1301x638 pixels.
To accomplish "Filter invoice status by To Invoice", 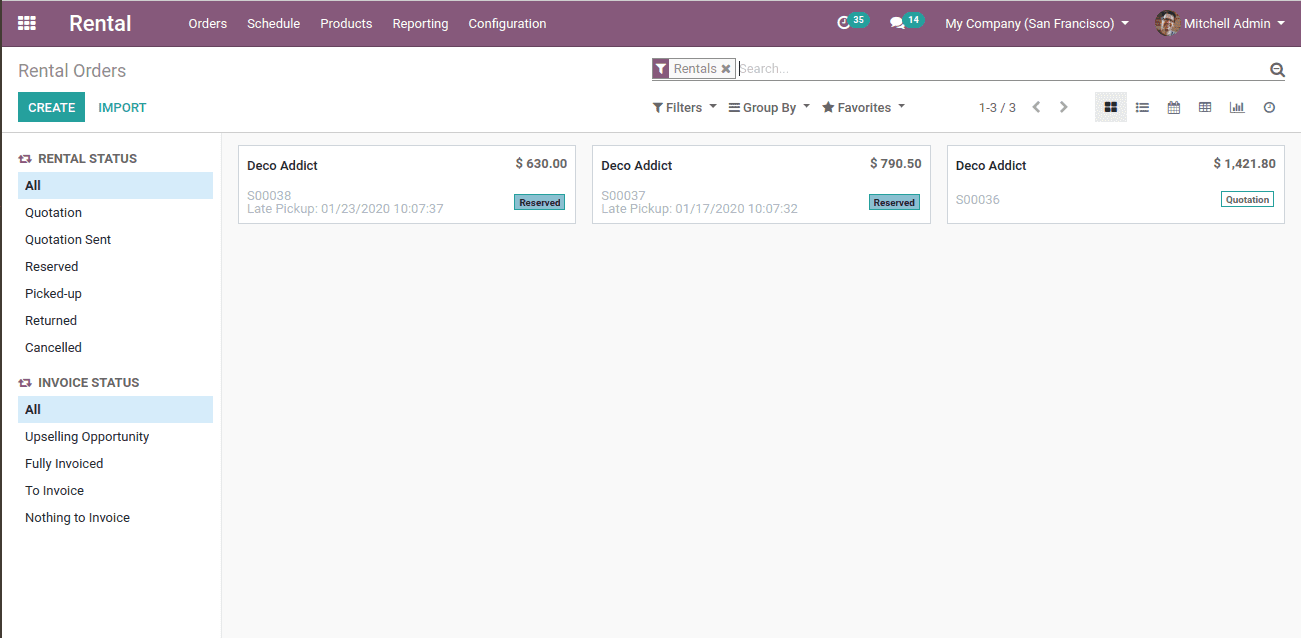I will 115,490.
